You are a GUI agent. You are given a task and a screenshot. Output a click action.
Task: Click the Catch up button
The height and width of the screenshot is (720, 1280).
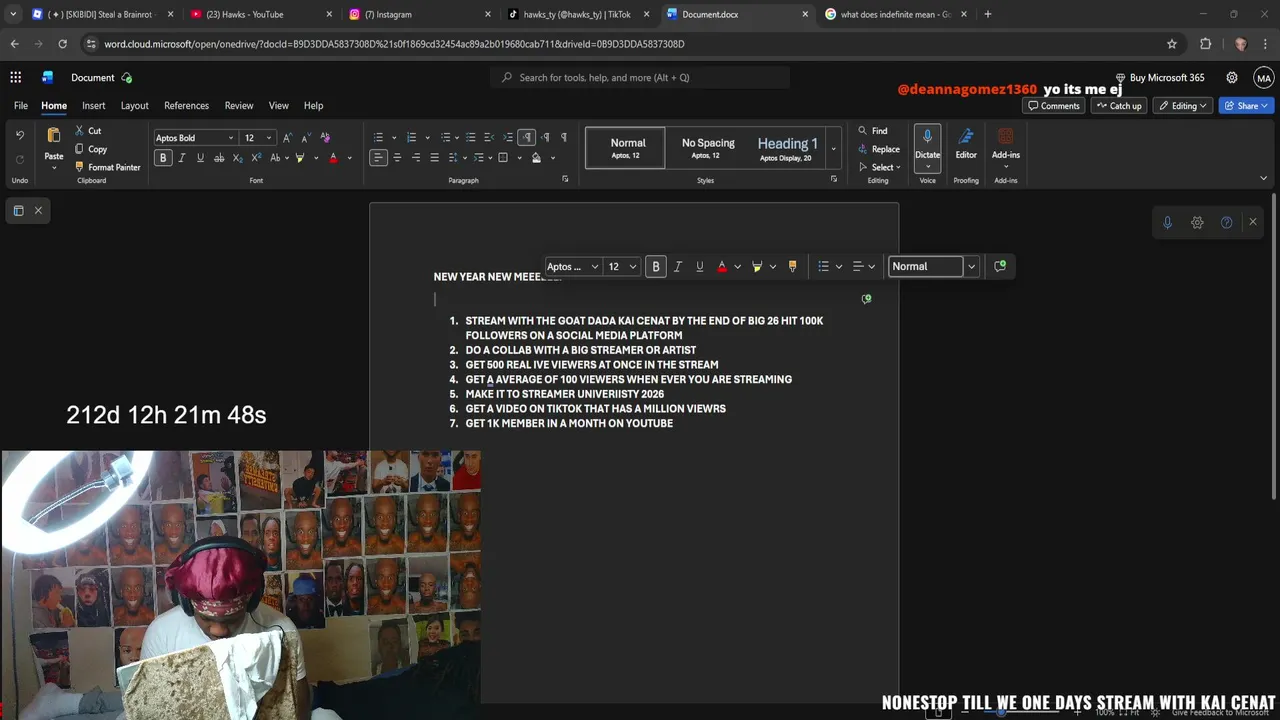pos(1118,105)
